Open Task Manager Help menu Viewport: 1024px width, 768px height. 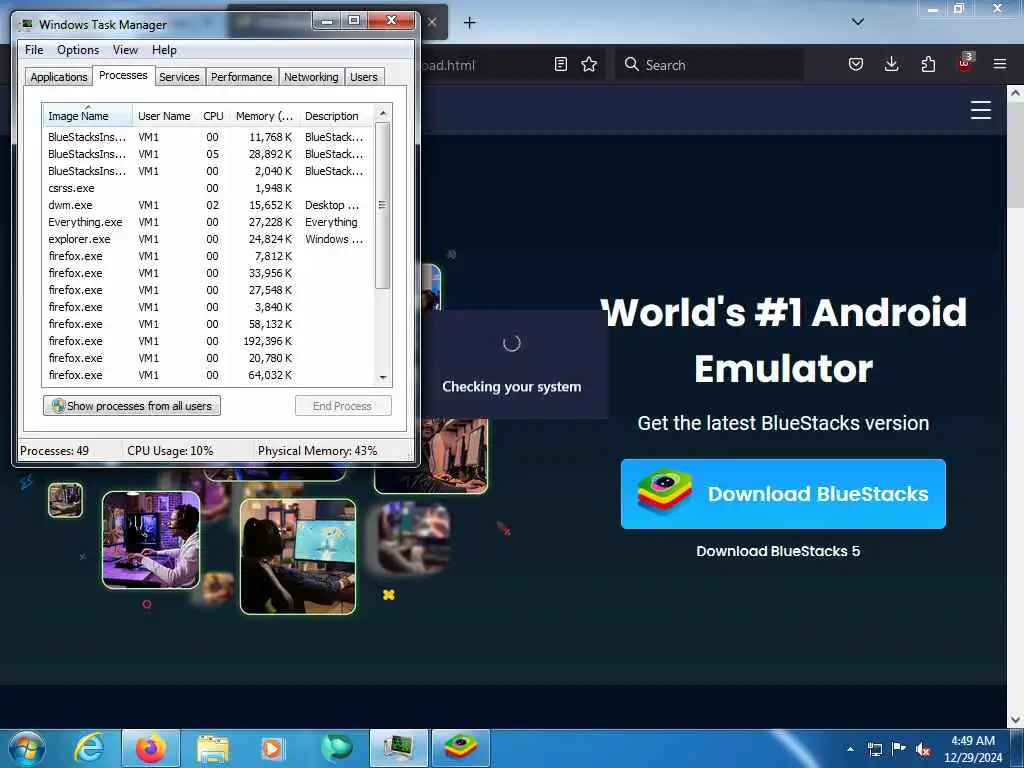click(164, 50)
